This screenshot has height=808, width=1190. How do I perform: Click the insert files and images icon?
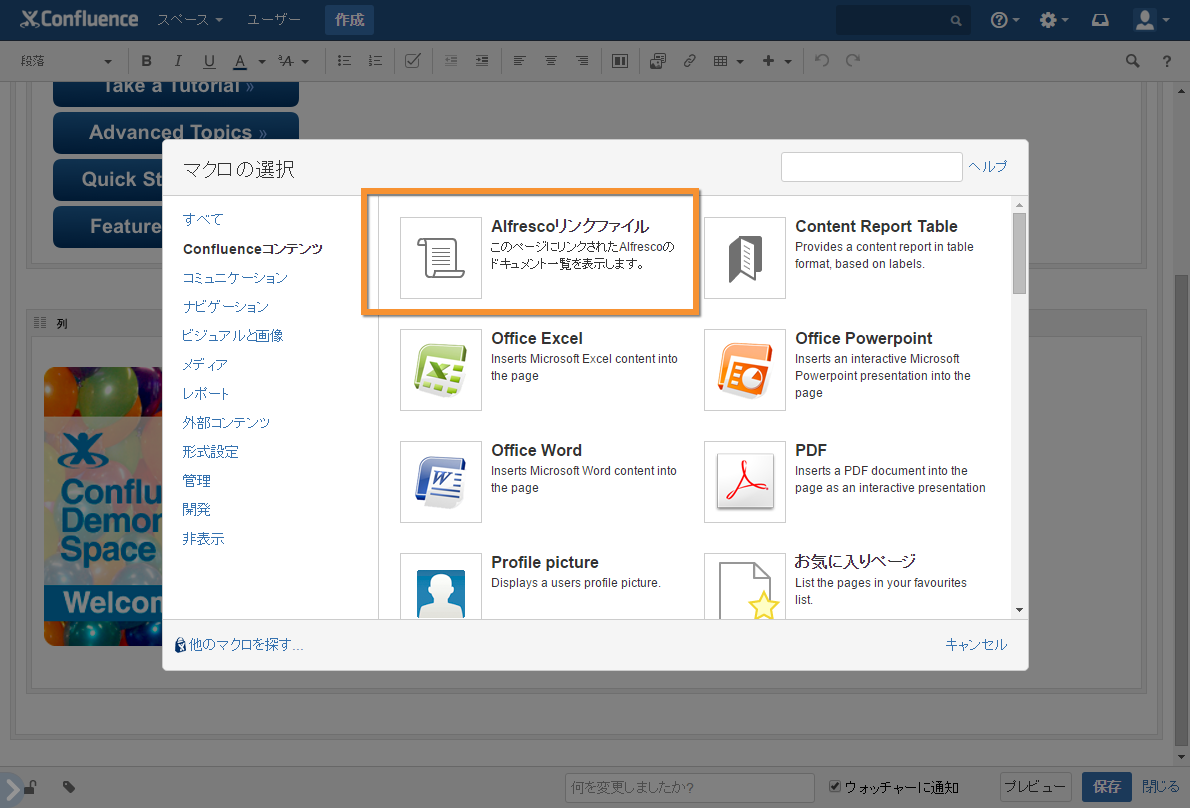[658, 61]
